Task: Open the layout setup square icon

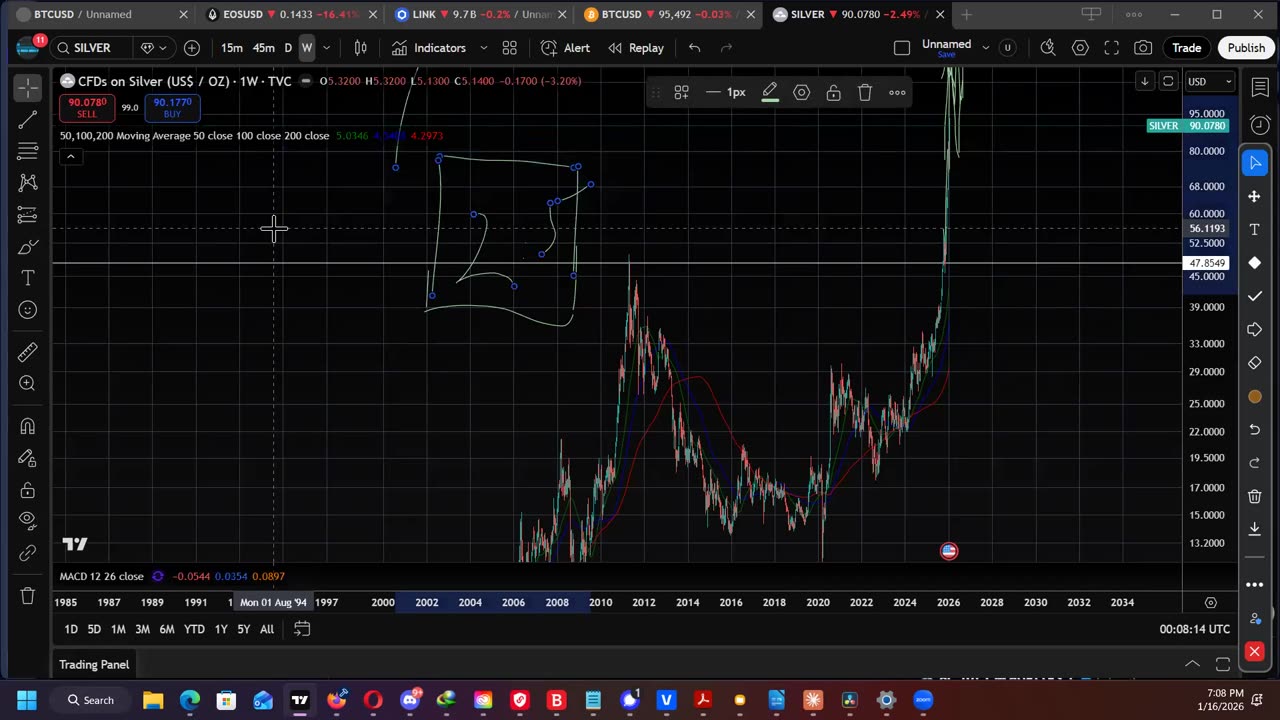Action: click(x=902, y=48)
